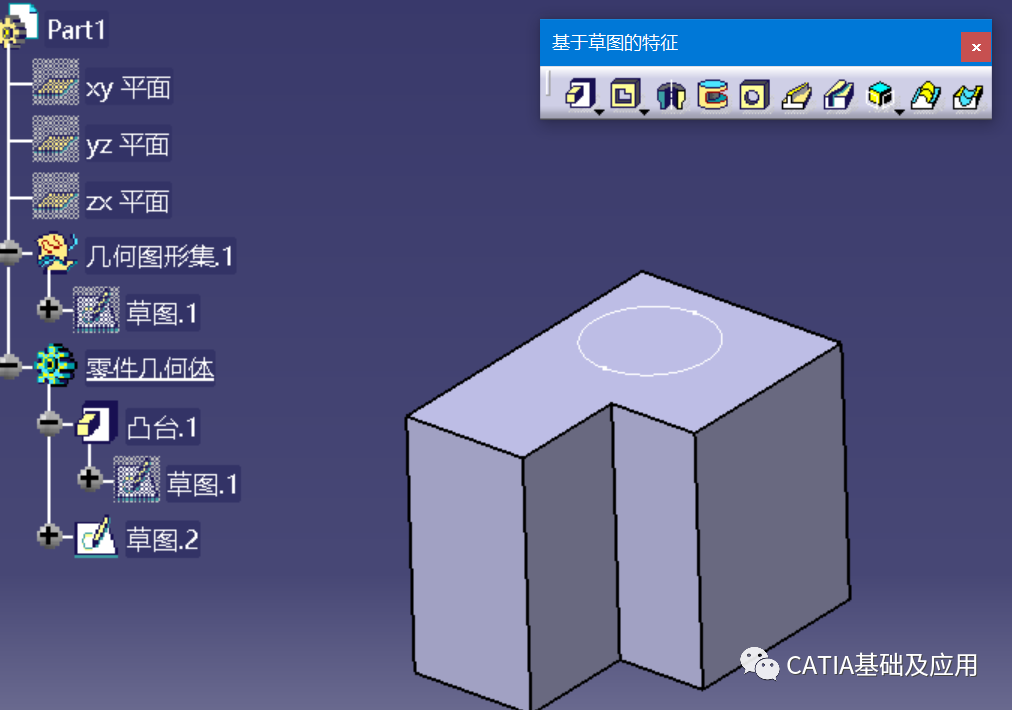Open the Solid Combine dropdown arrow
1012x710 pixels.
click(899, 112)
